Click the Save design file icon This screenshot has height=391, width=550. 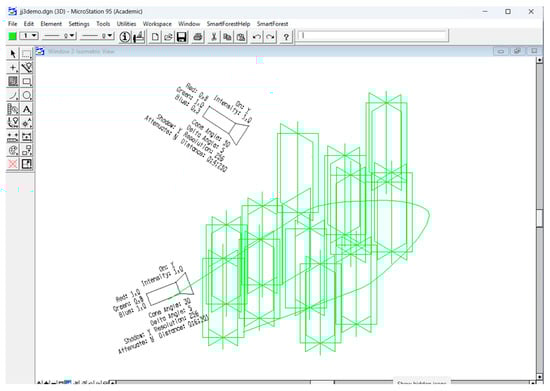click(x=181, y=37)
